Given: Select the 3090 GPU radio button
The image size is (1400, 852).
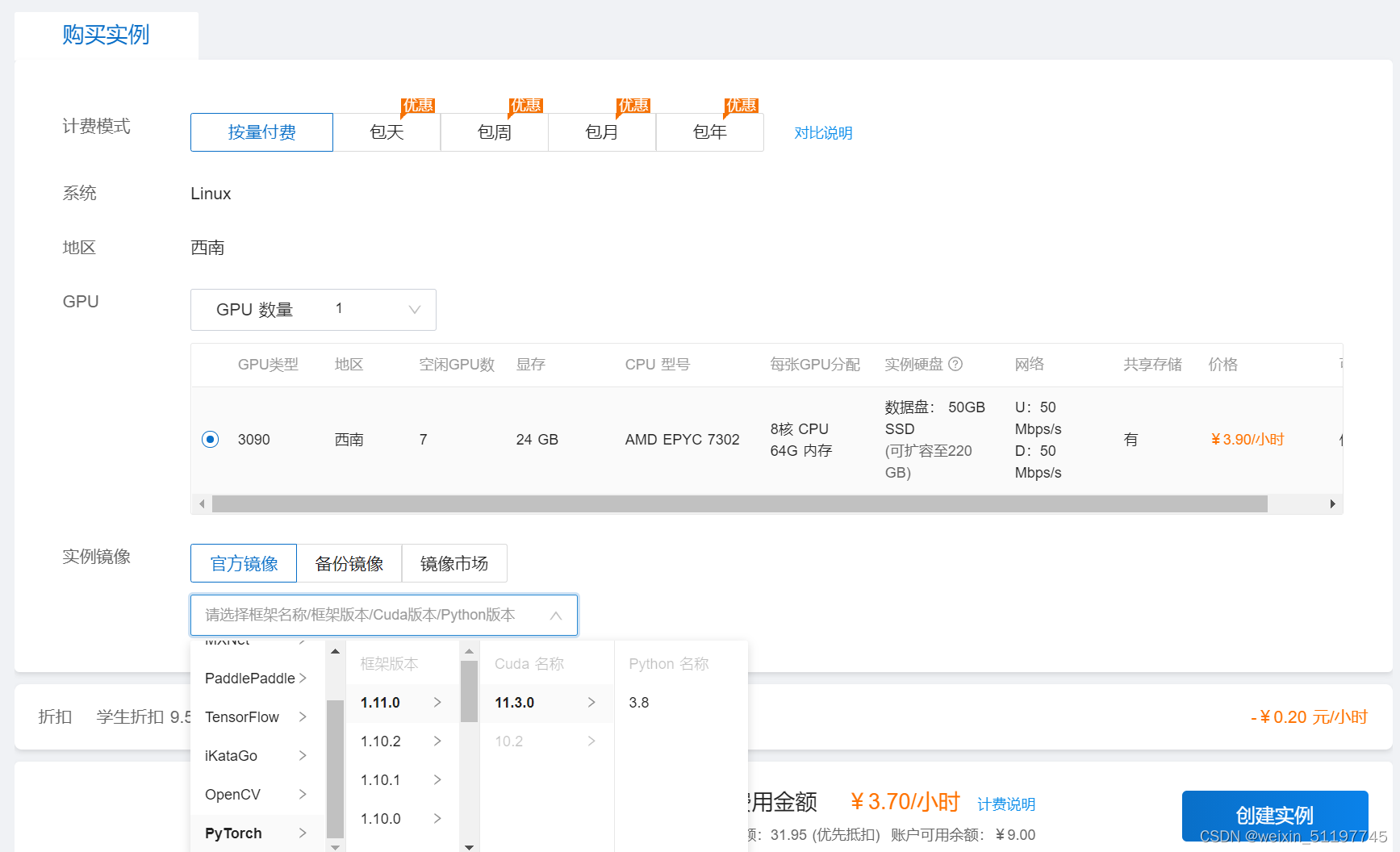Looking at the screenshot, I should [x=211, y=440].
